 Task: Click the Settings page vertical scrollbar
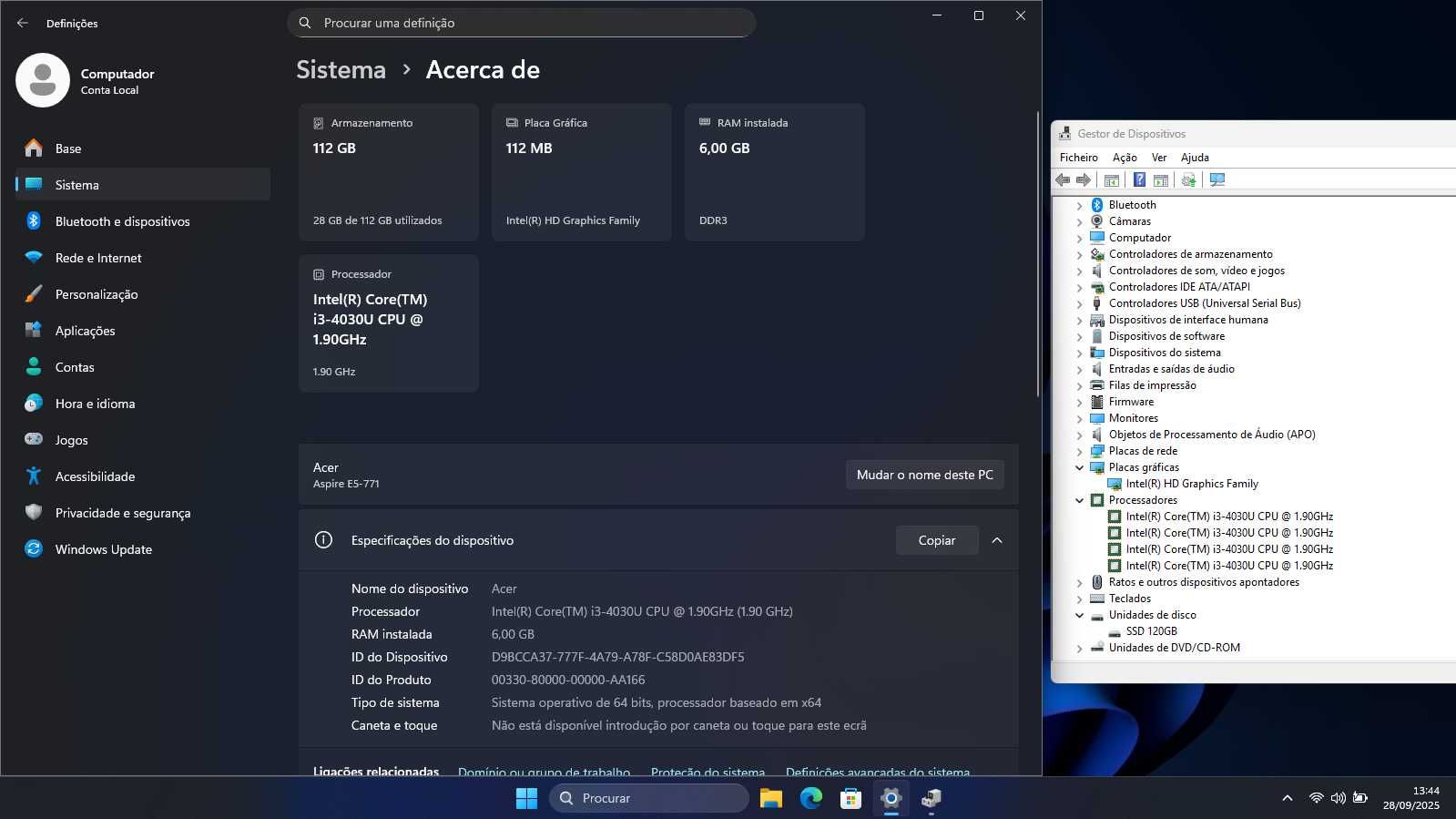click(x=1038, y=253)
